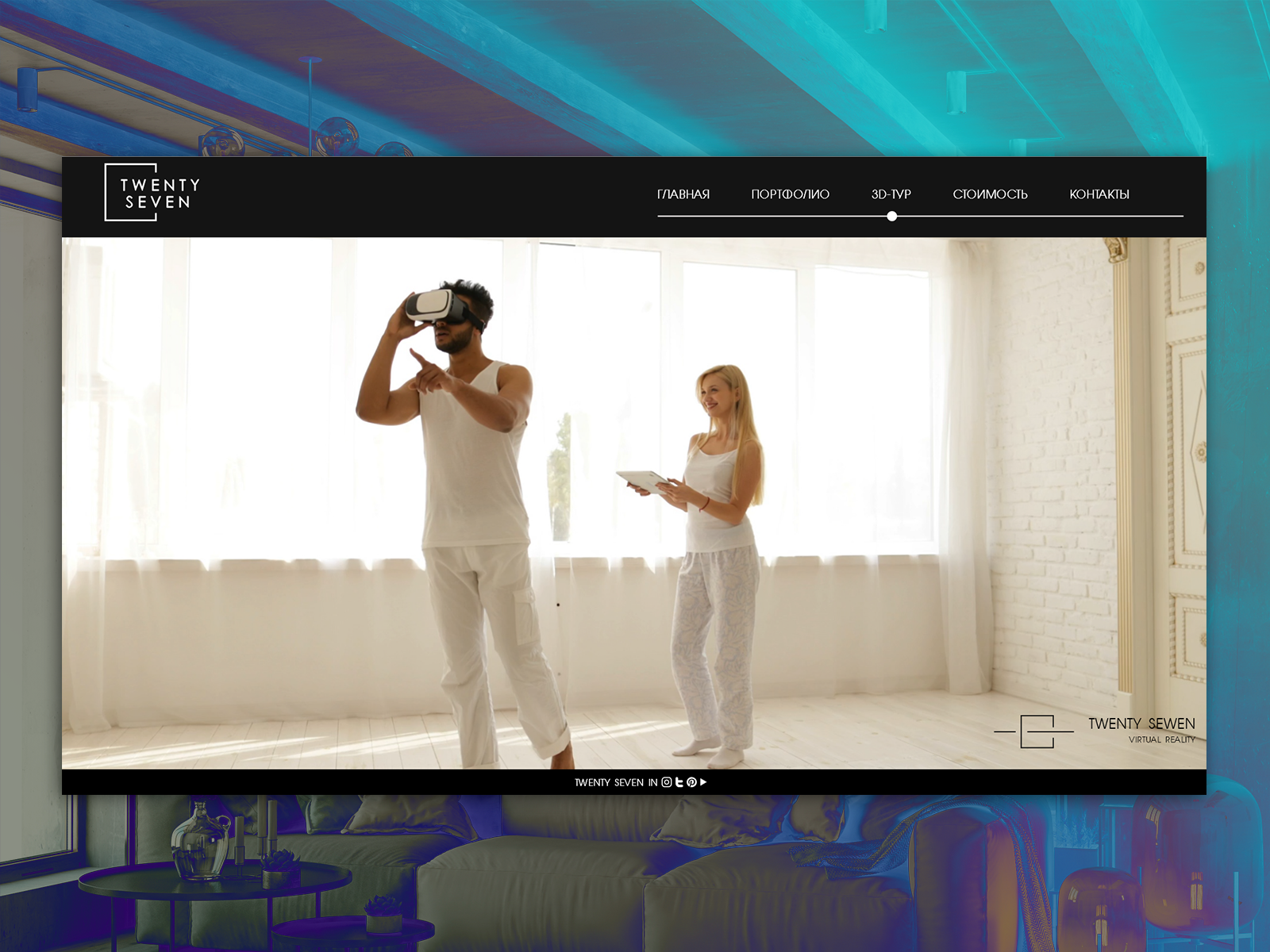
Task: Open the Tumblr social icon in footer
Action: coord(679,782)
